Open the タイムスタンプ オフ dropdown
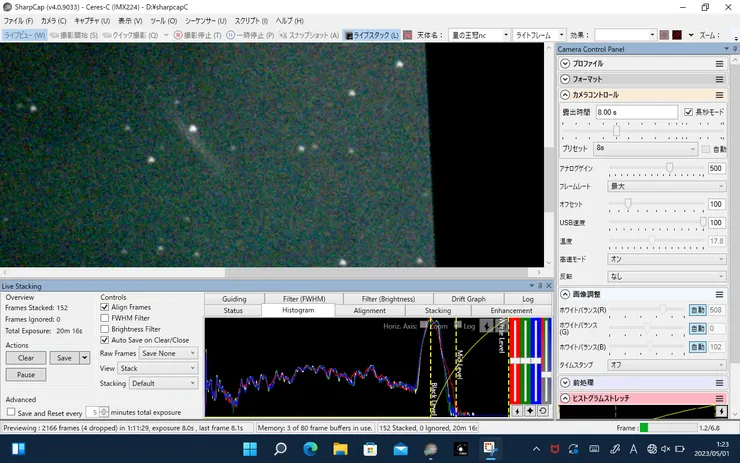Viewport: 740px width, 463px height. 666,365
